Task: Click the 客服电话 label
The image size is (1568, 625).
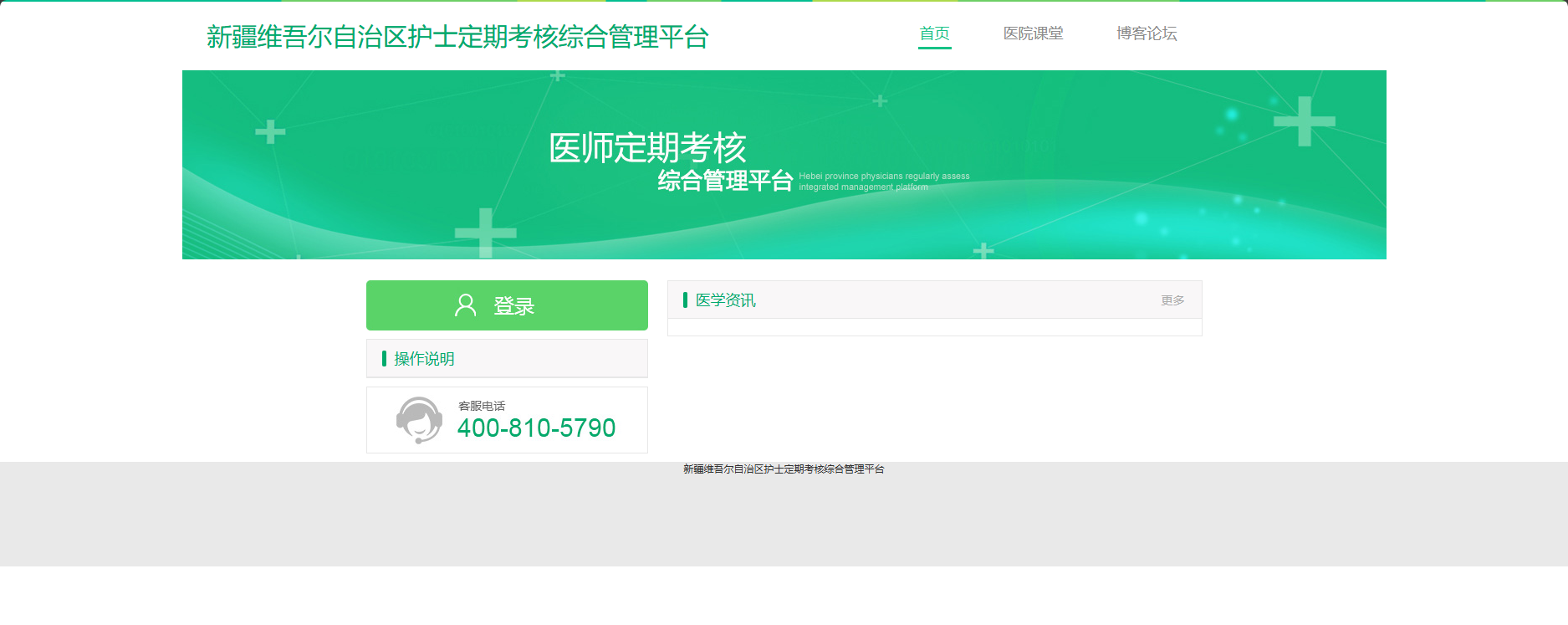Action: tap(482, 406)
